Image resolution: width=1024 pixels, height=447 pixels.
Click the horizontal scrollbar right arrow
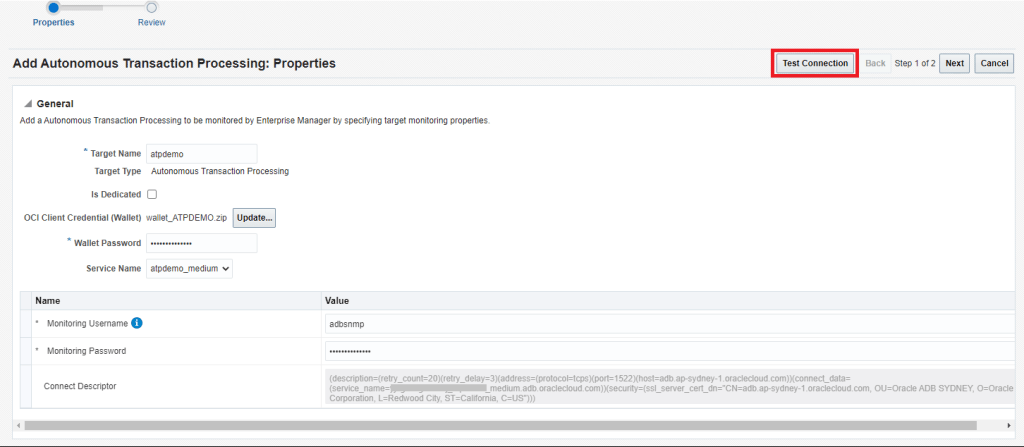1008,425
